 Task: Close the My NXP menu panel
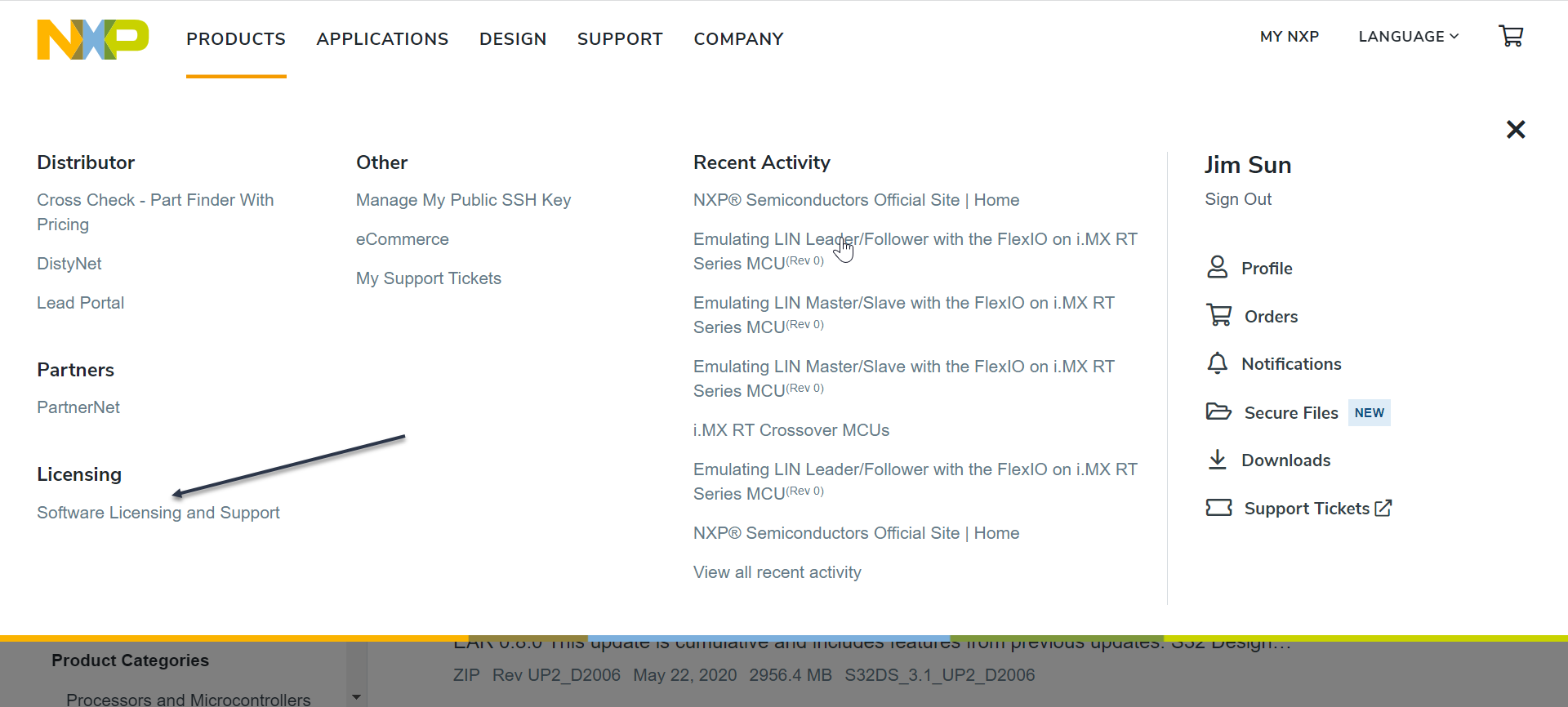(1516, 129)
